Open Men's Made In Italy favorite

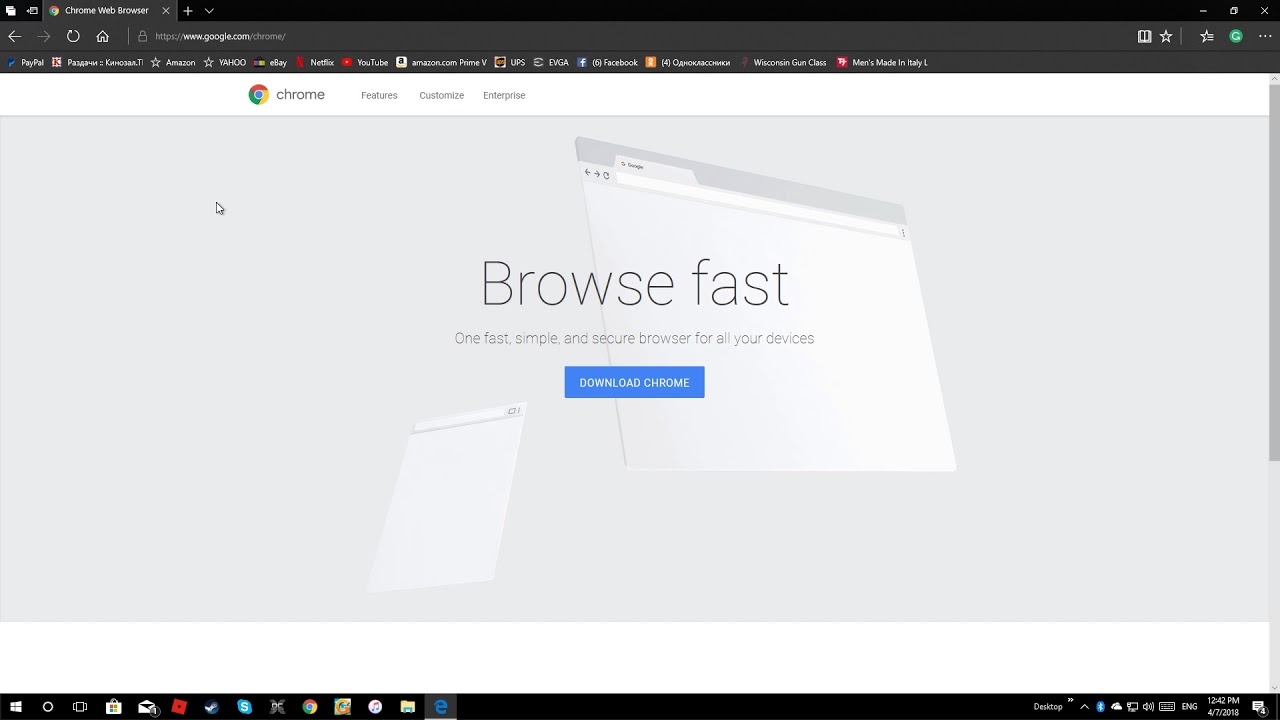pos(882,62)
